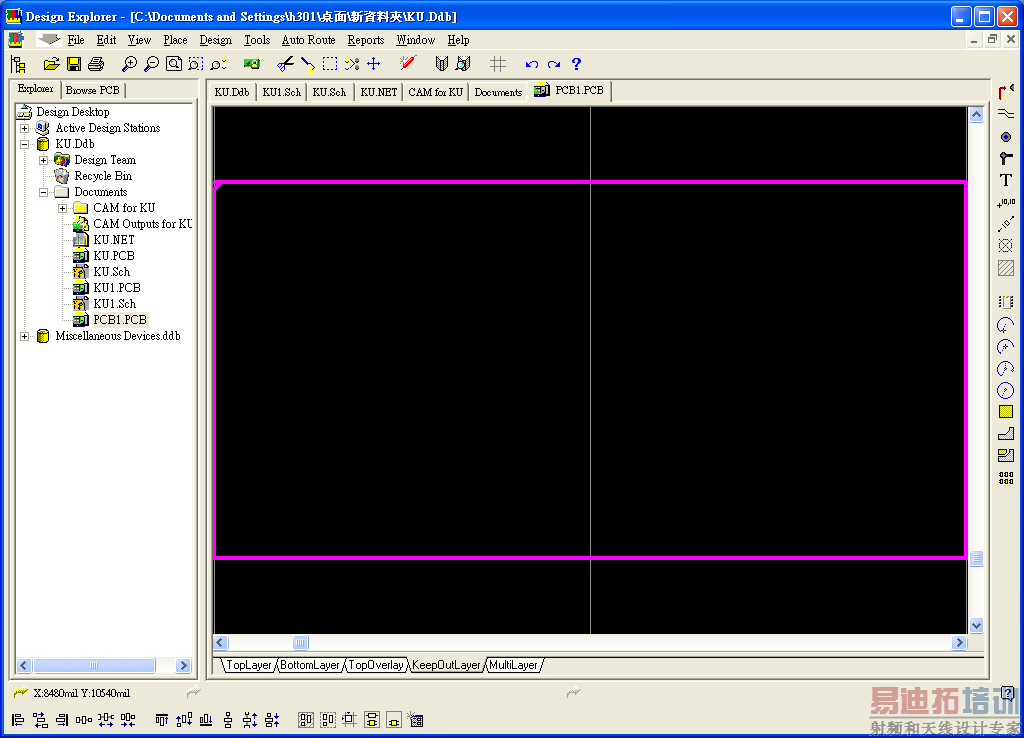The image size is (1024, 738).
Task: Expand the CAM for KU folder
Action: click(x=63, y=208)
